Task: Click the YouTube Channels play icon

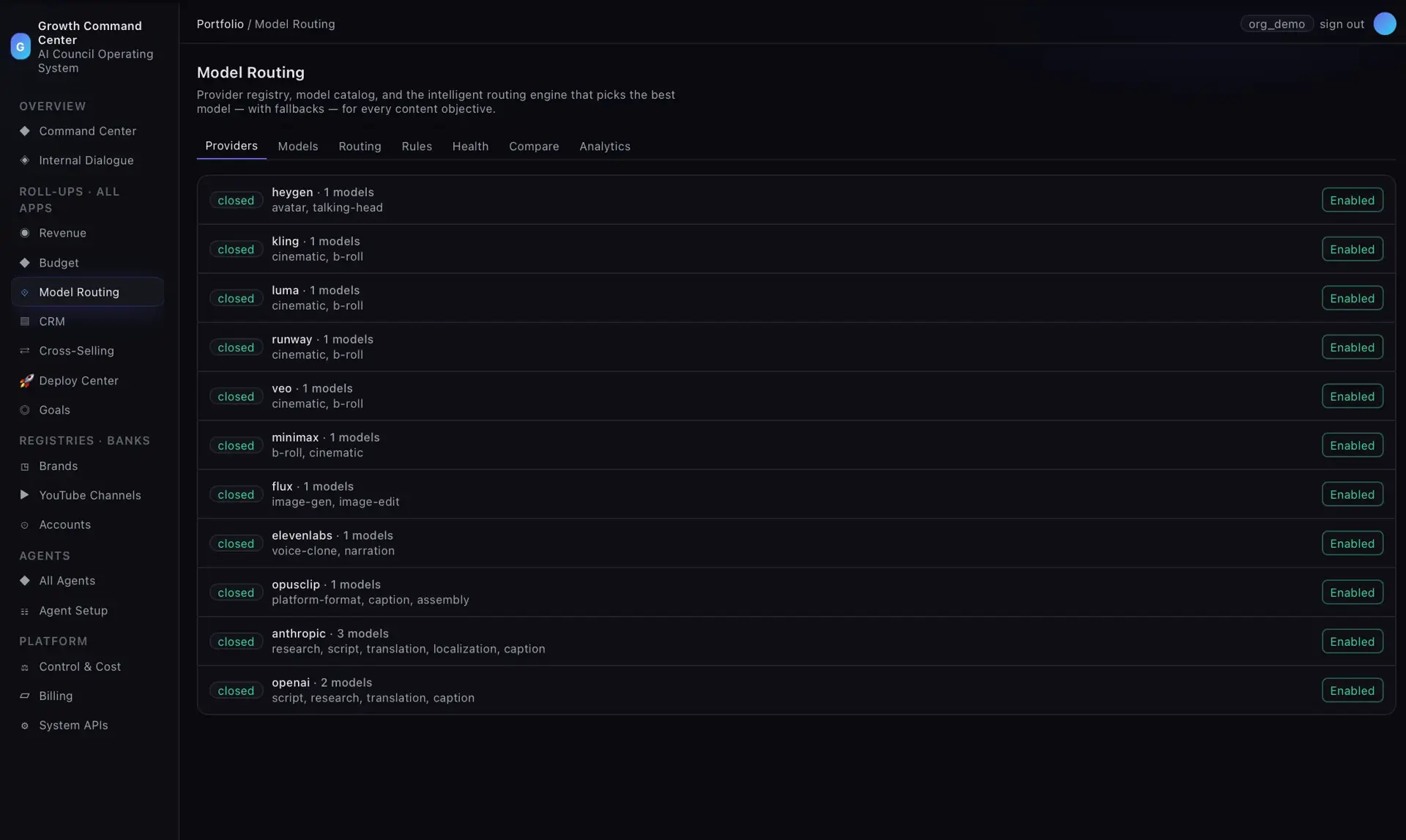Action: coord(25,495)
